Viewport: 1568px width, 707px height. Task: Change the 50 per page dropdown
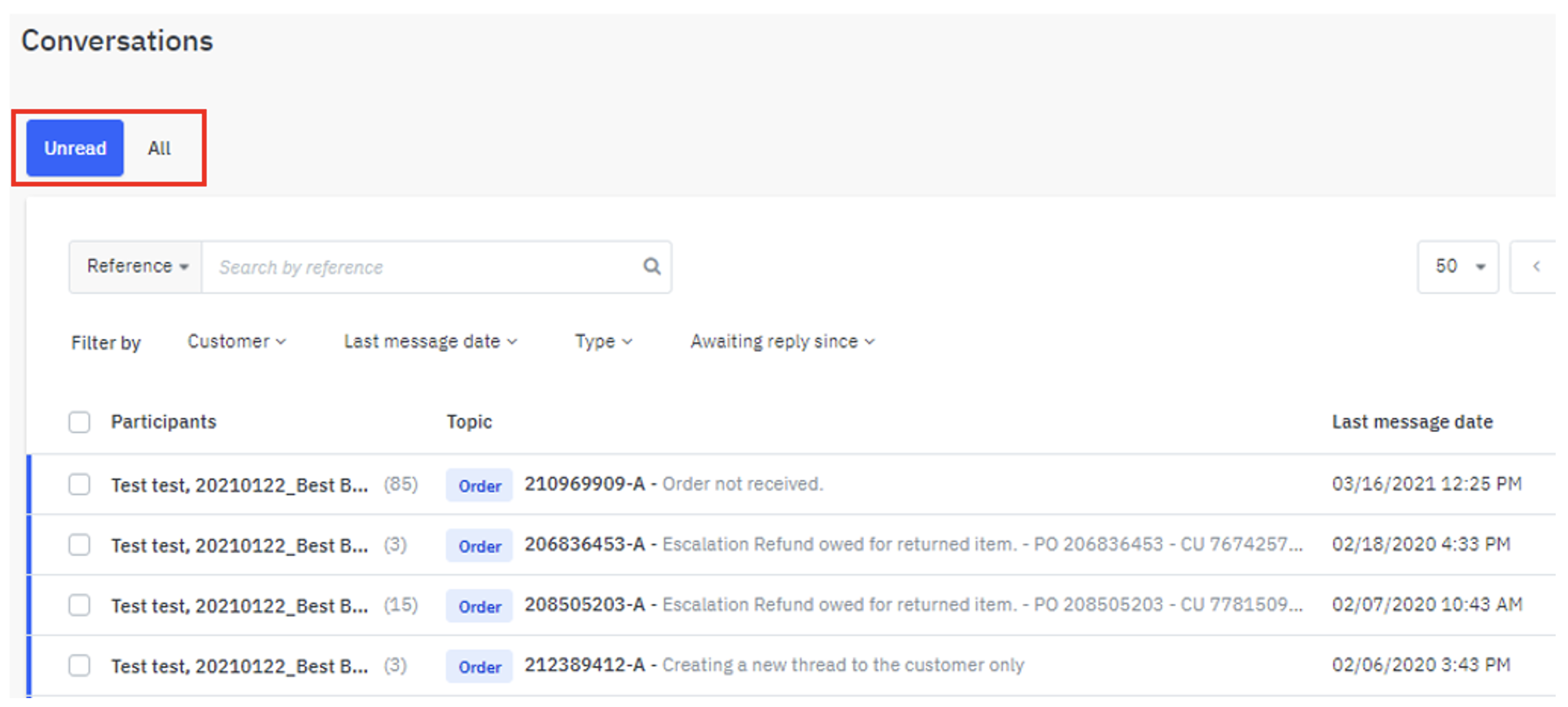pyautogui.click(x=1457, y=267)
